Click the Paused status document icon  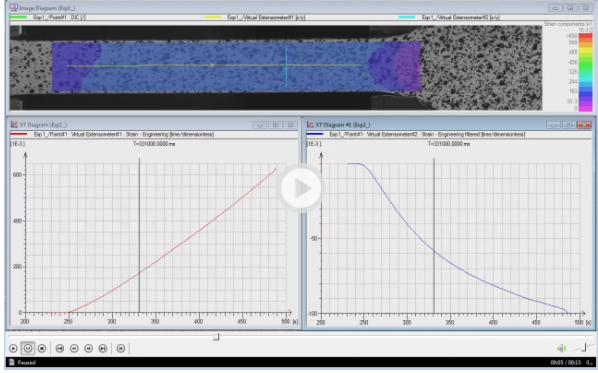12,362
